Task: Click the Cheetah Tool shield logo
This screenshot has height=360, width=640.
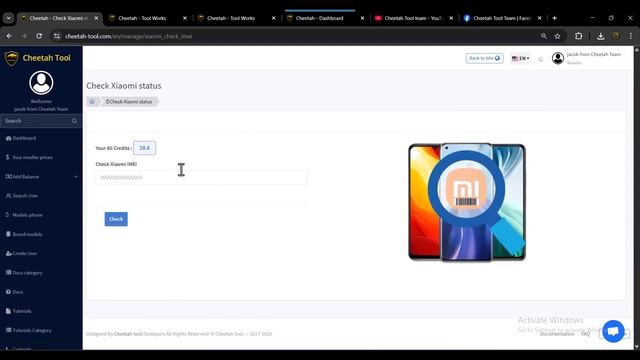Action: tap(11, 58)
